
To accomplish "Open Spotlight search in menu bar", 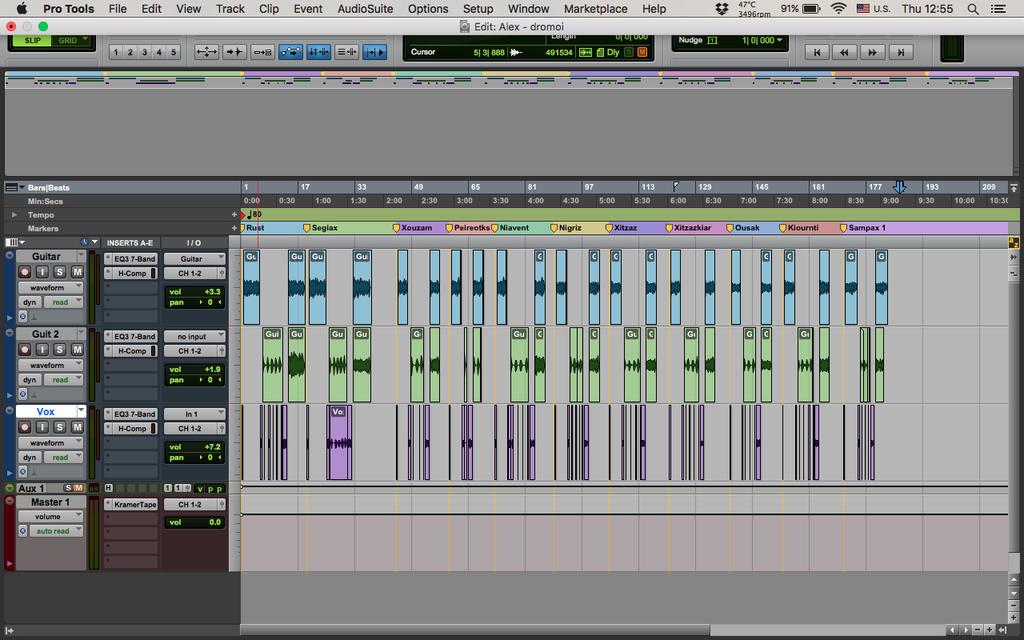I will [972, 8].
